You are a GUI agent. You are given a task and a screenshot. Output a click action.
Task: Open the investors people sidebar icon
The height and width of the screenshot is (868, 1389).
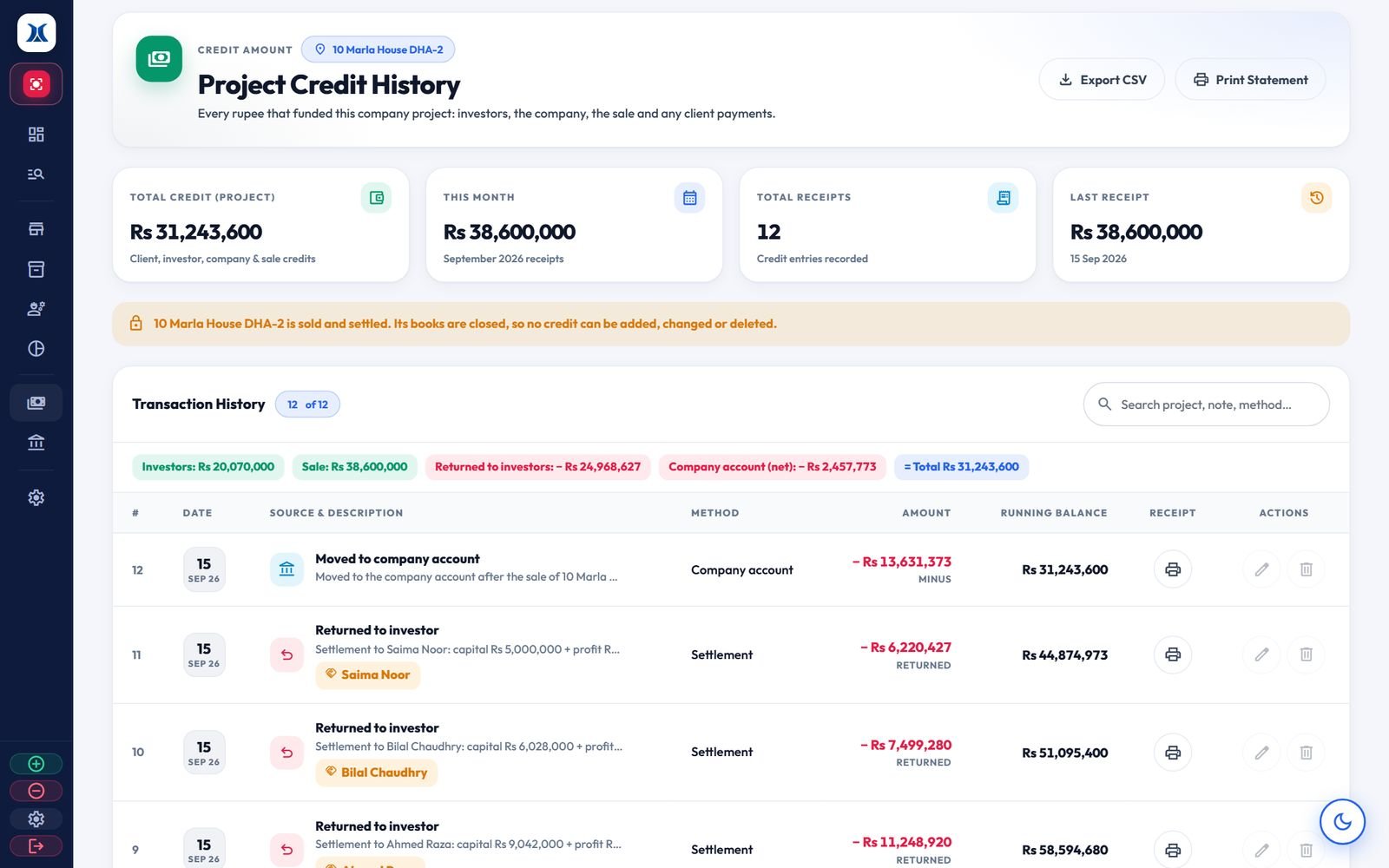click(x=36, y=309)
